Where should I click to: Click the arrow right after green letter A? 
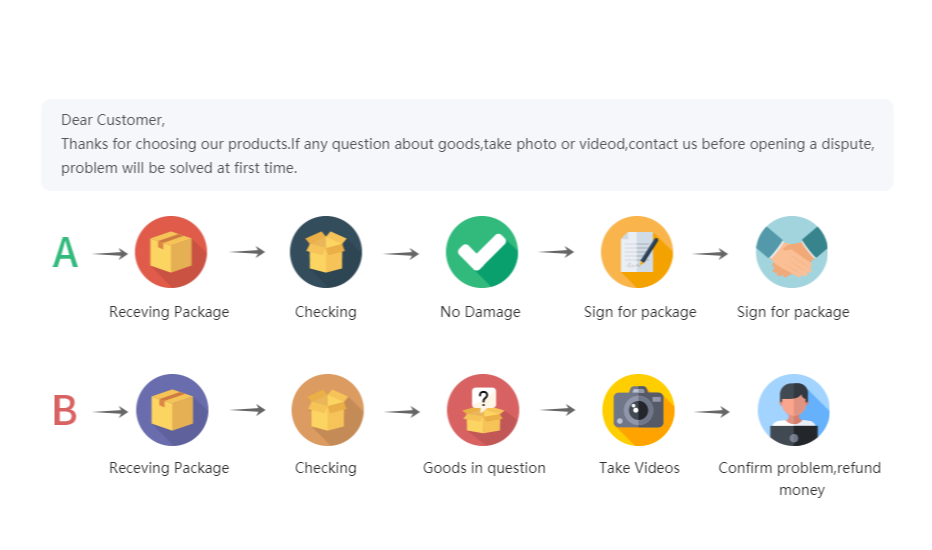coord(111,254)
